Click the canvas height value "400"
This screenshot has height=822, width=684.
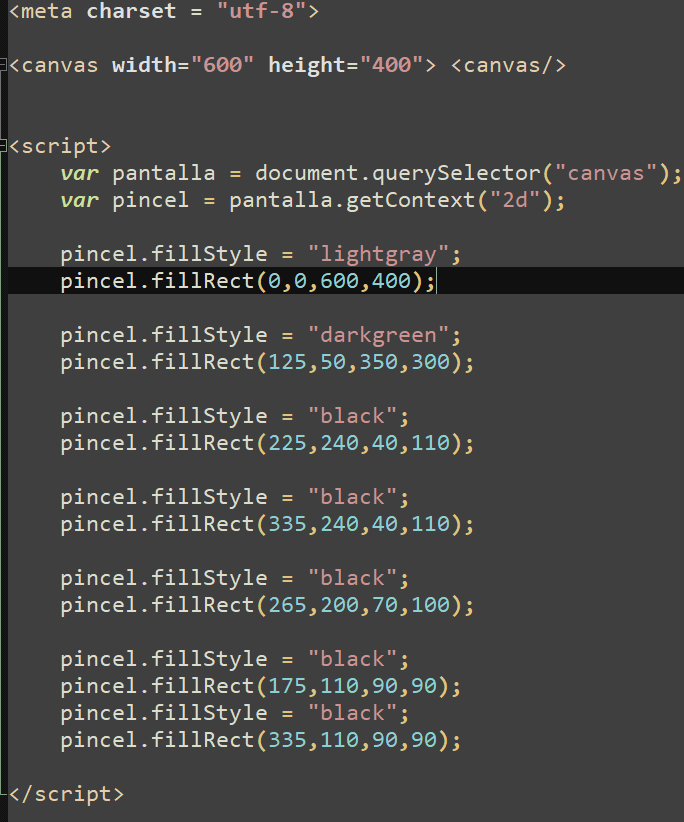(x=391, y=66)
